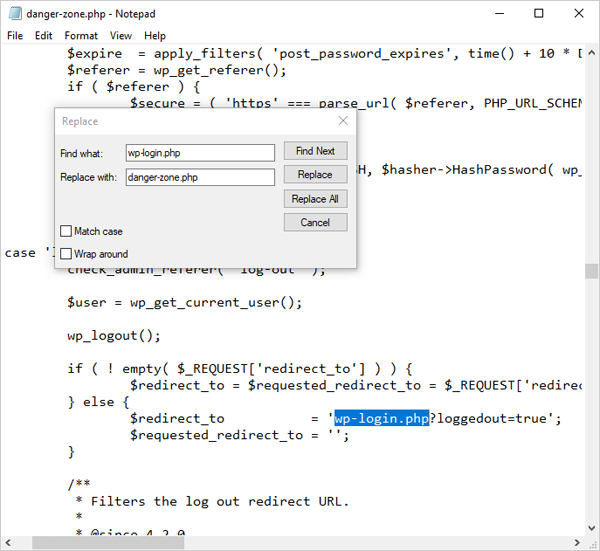Close the Replace dialog with X
The image size is (600, 551).
[343, 121]
